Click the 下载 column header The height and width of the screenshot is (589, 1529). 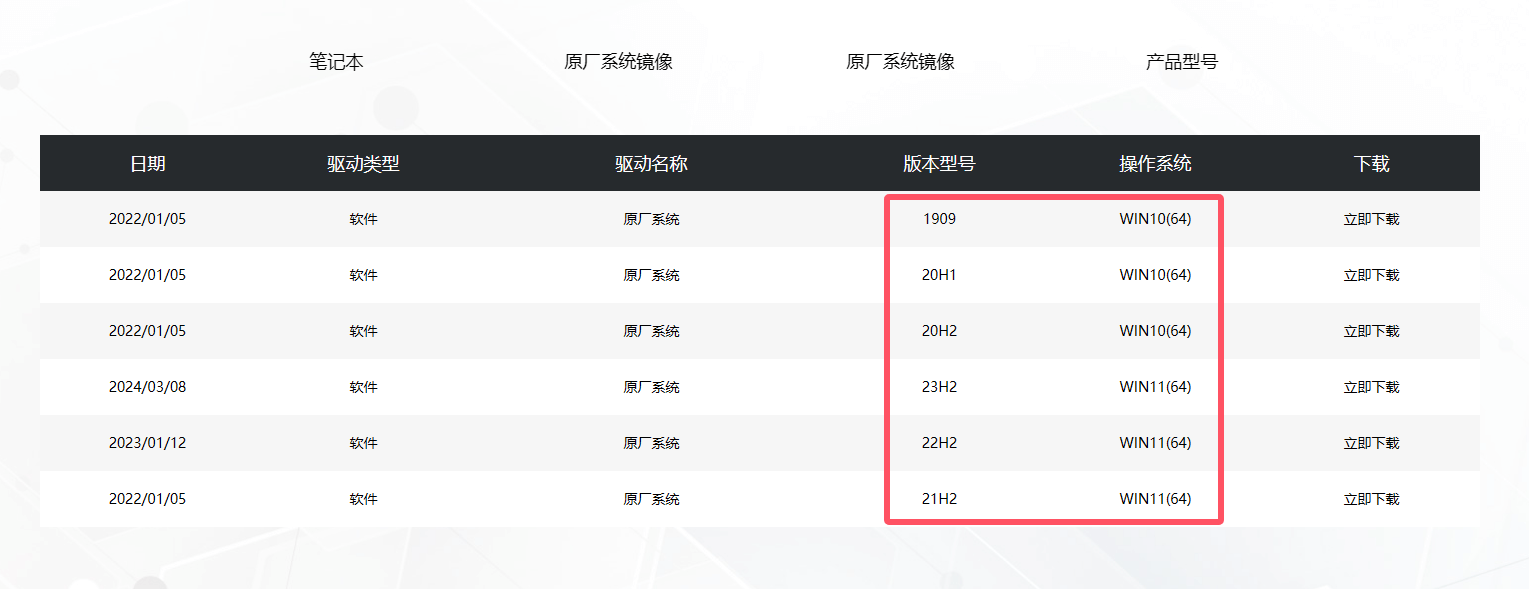[x=1371, y=163]
